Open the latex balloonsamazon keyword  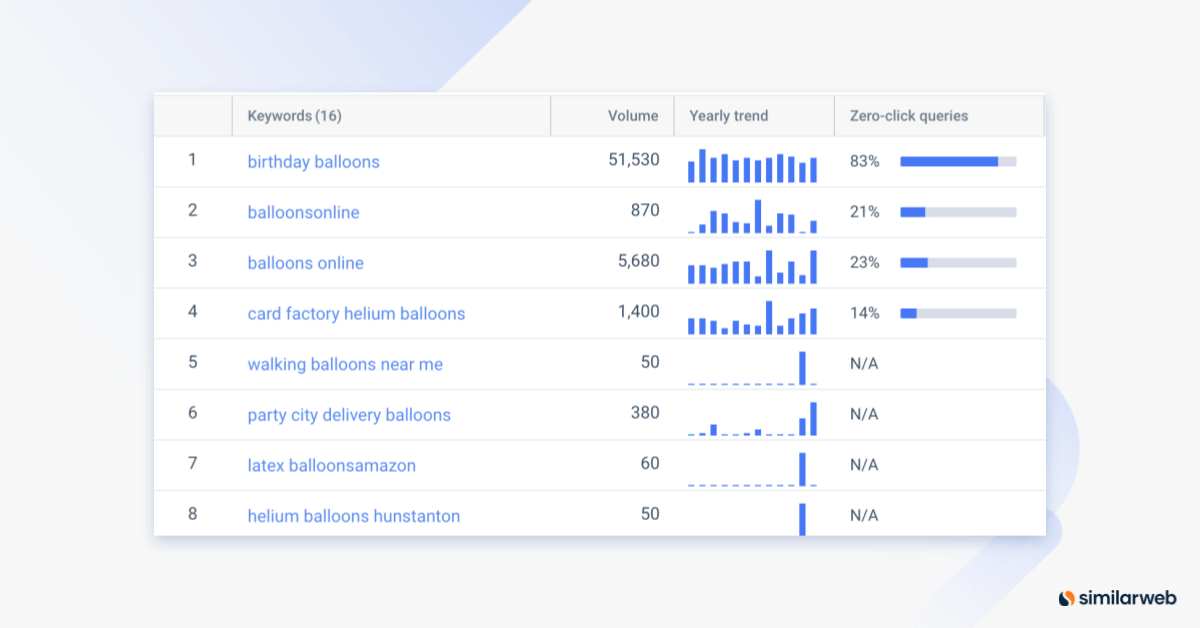tap(331, 465)
